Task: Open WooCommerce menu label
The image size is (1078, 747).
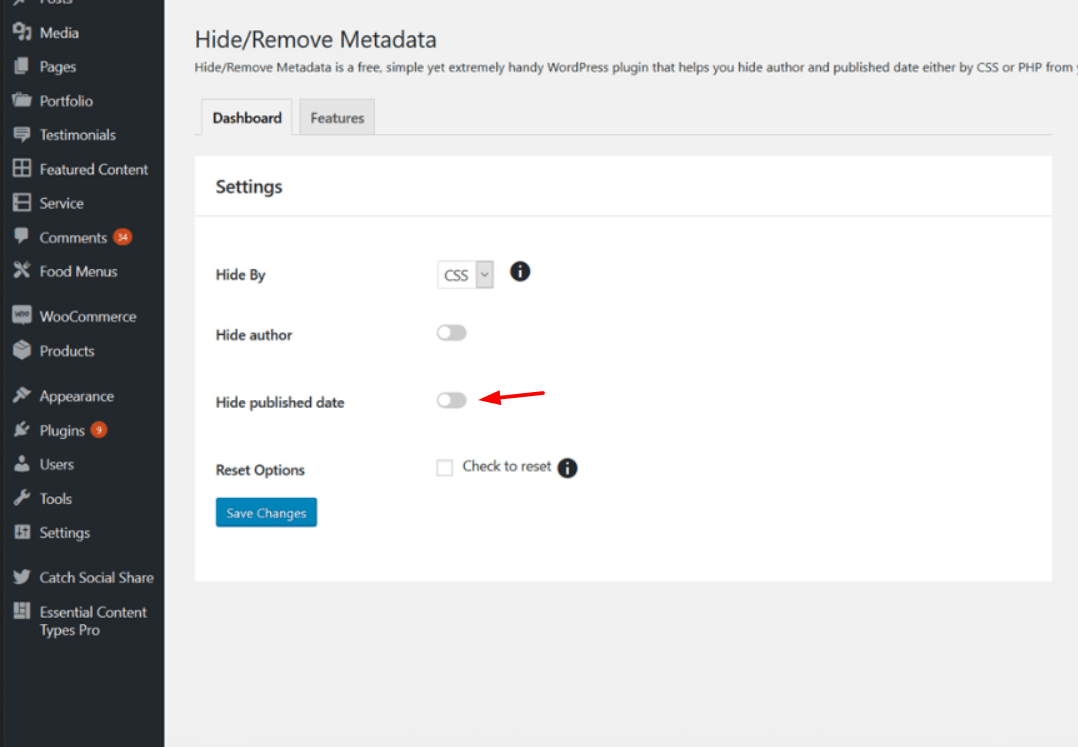Action: pyautogui.click(x=88, y=317)
